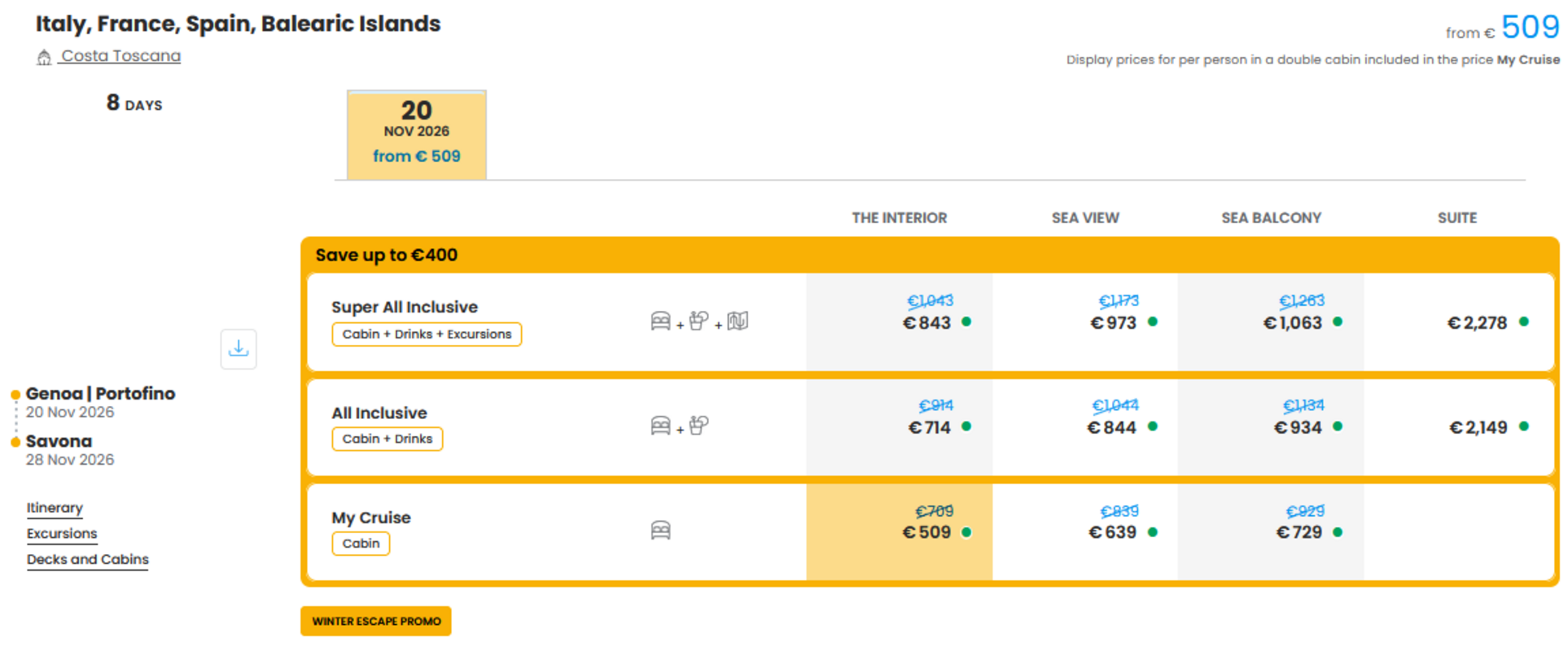Click the cabin bed icon in All Inclusive row
Image resolution: width=1568 pixels, height=651 pixels.
tap(660, 426)
